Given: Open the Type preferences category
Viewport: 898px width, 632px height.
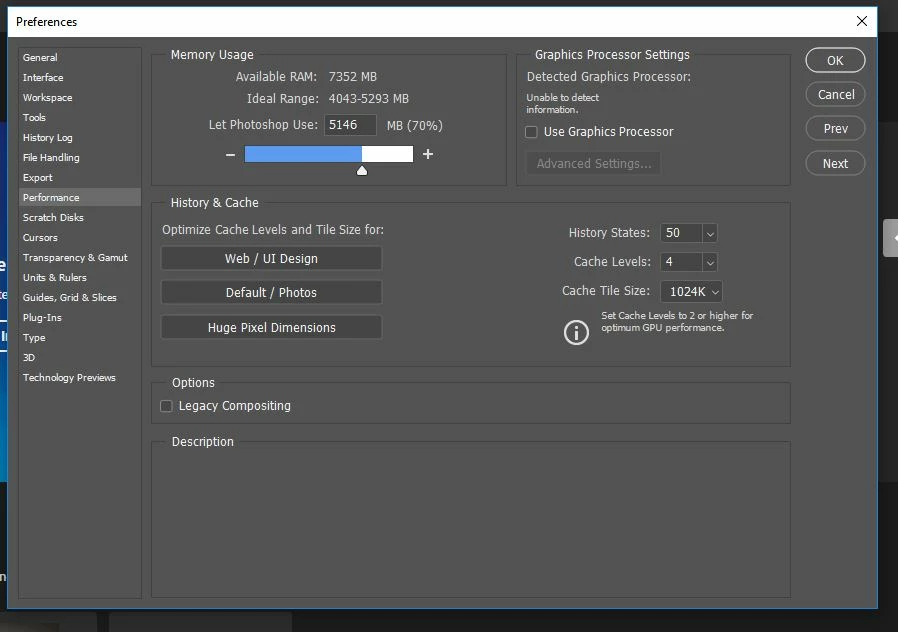Looking at the screenshot, I should coord(80,338).
